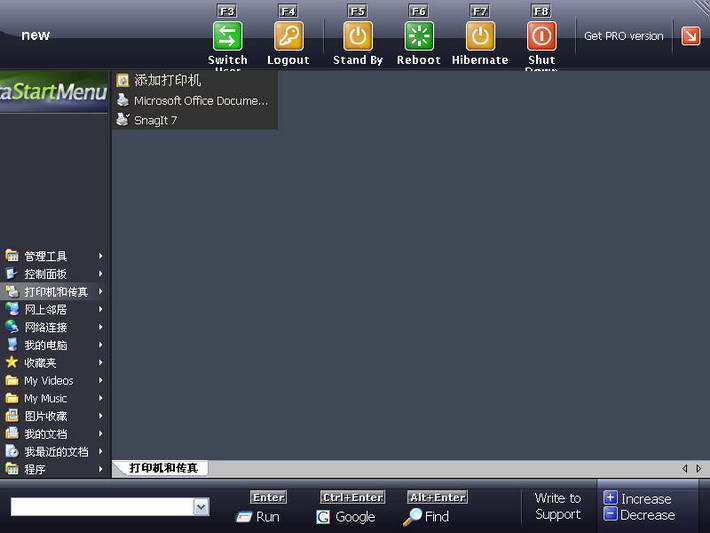710x533 pixels.
Task: Click the Find magnifier icon
Action: click(x=412, y=517)
